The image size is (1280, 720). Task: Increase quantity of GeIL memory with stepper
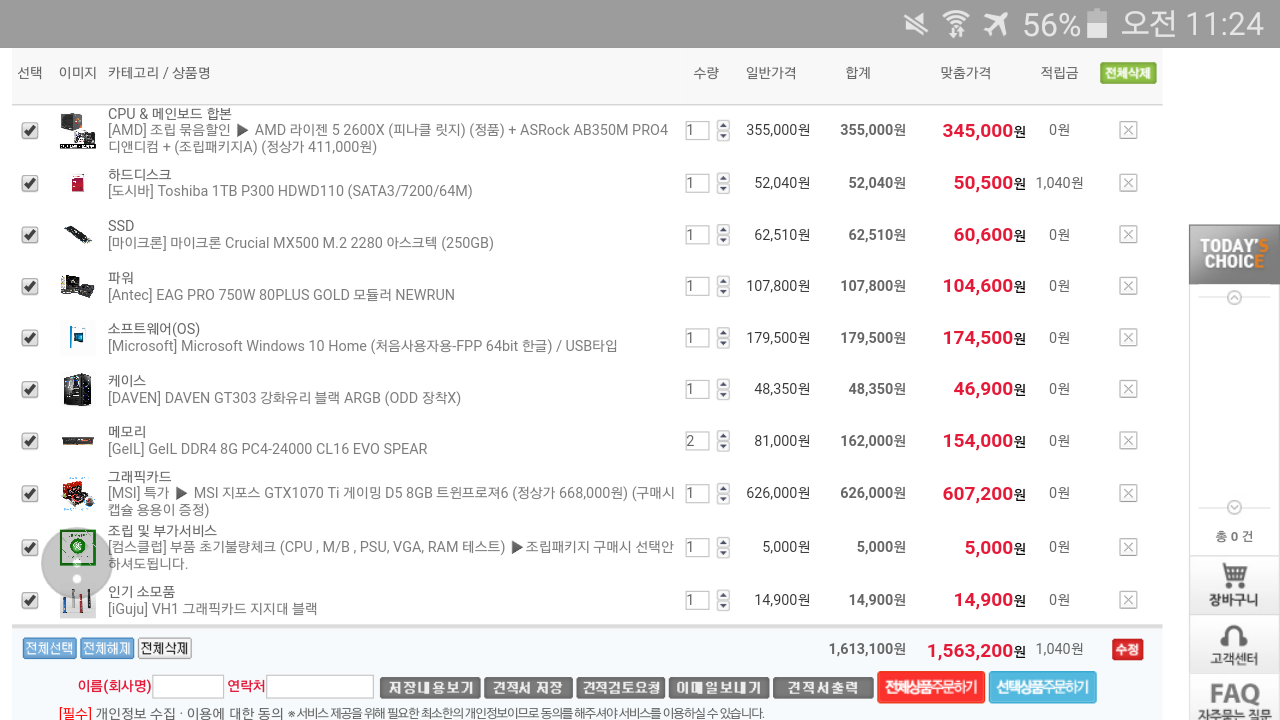click(723, 435)
